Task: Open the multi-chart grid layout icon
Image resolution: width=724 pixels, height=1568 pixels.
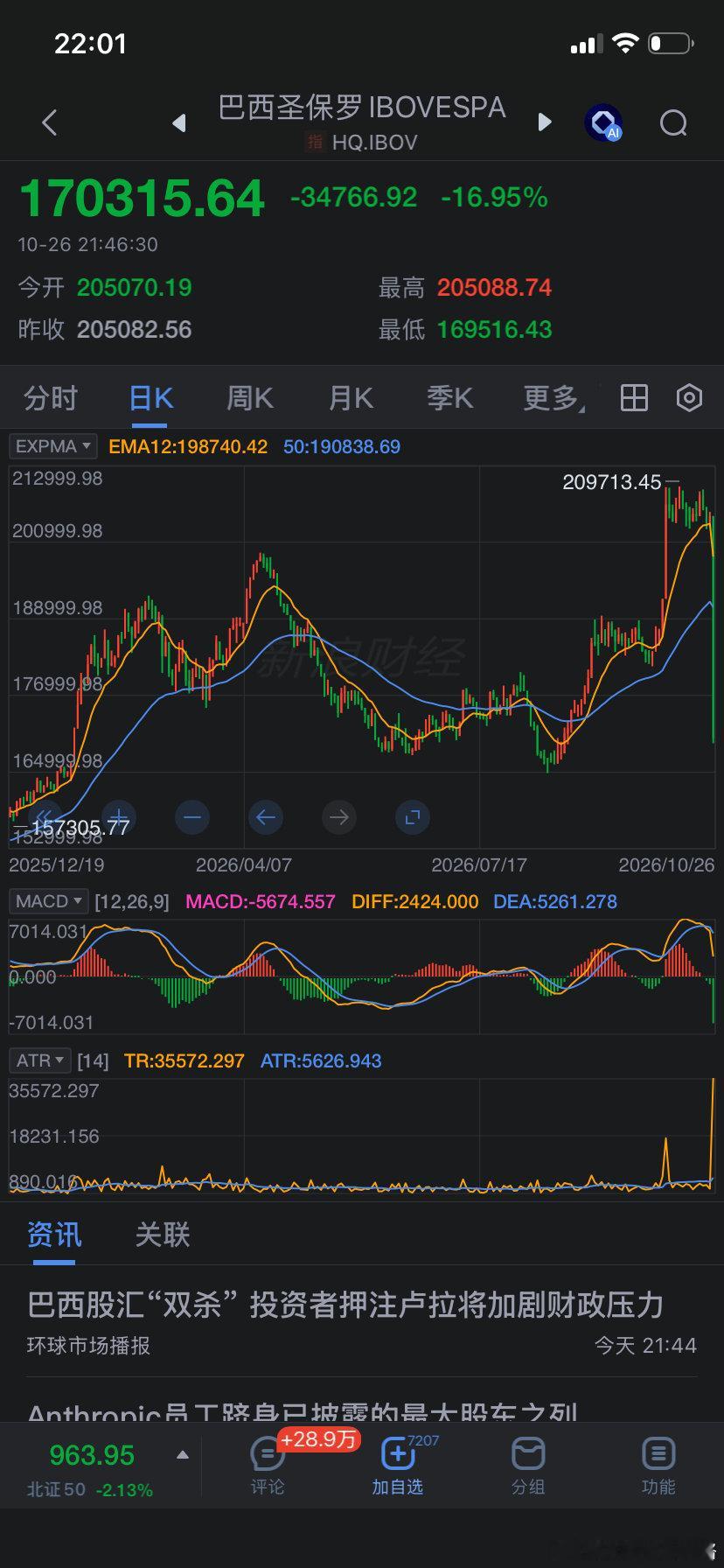Action: (634, 398)
